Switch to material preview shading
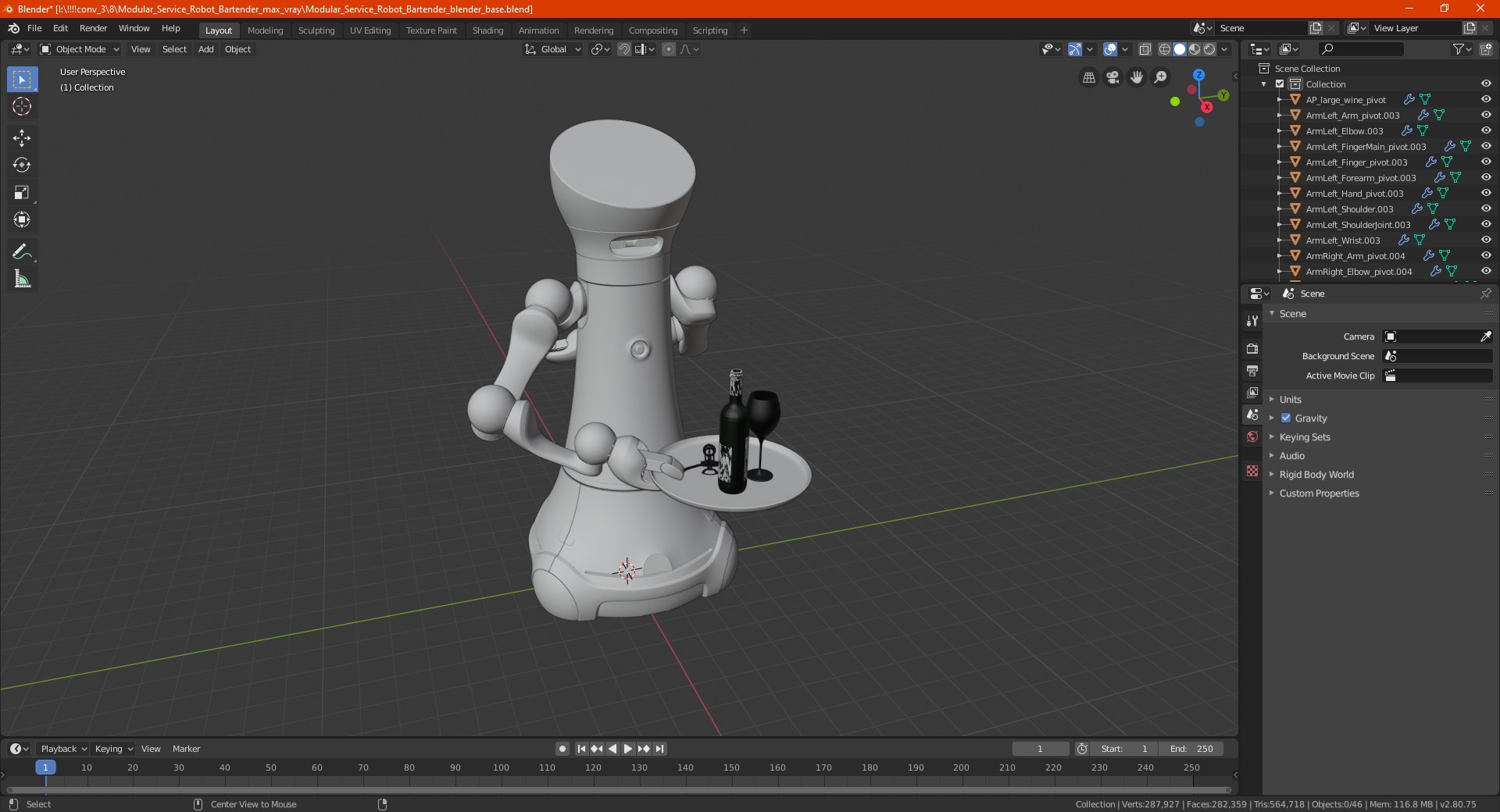Image resolution: width=1500 pixels, height=812 pixels. tap(1195, 49)
